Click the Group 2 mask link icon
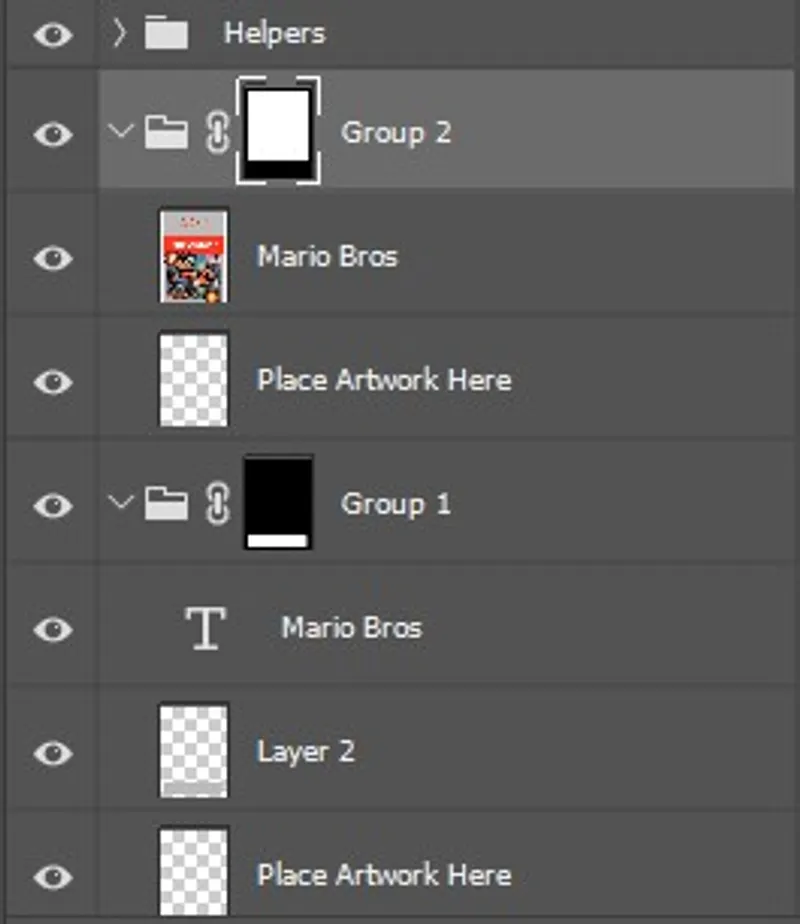 pos(217,132)
